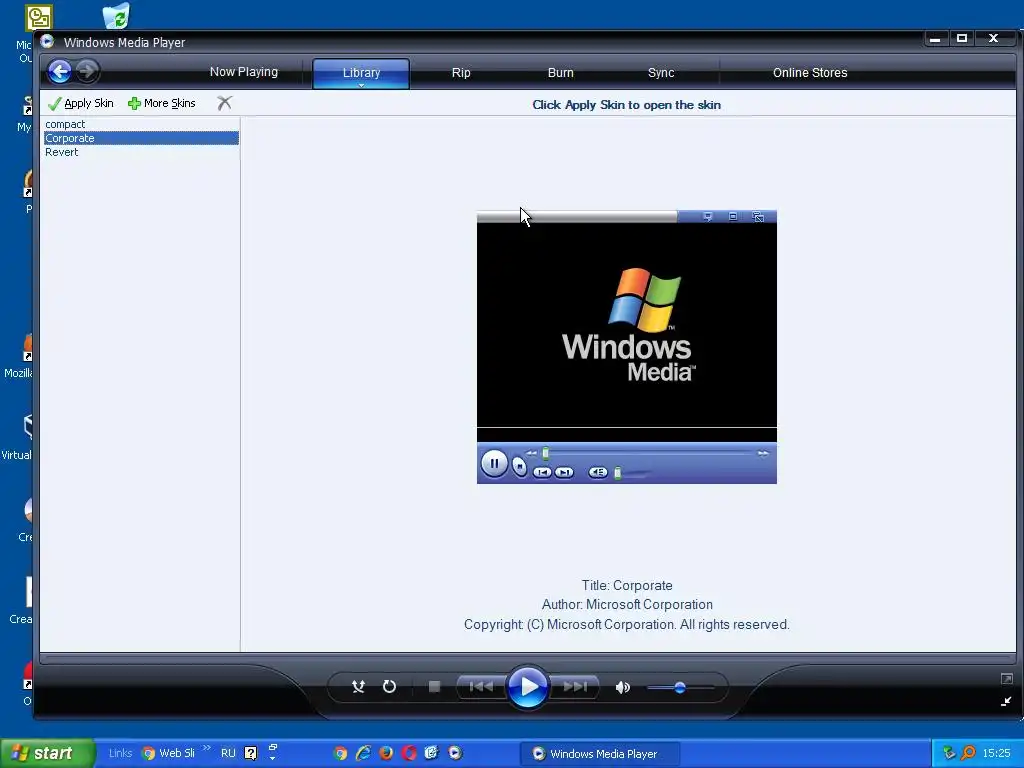Click the orange magnifier tray icon

click(968, 753)
